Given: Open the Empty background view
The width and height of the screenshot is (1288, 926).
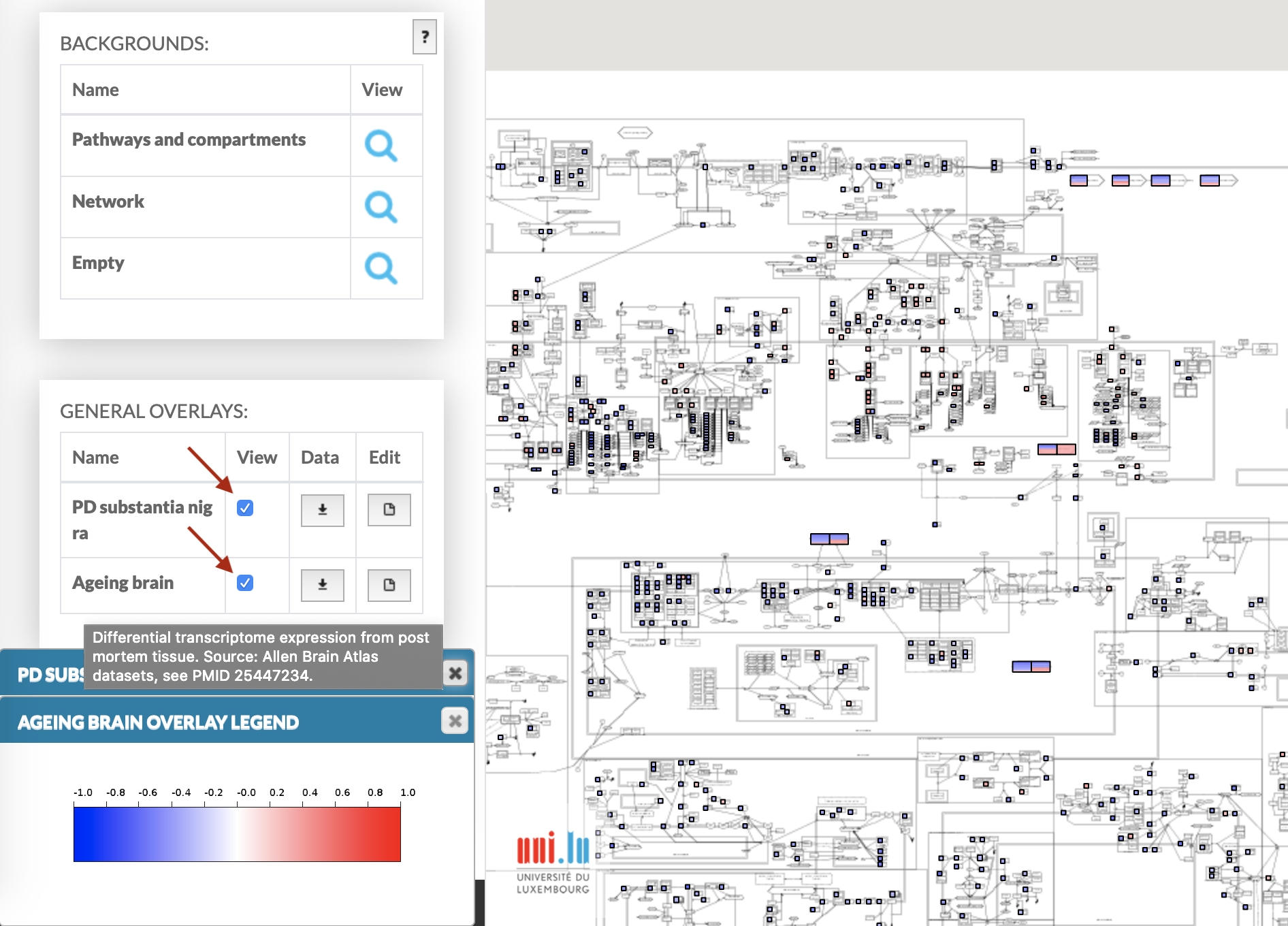Looking at the screenshot, I should coord(381,268).
